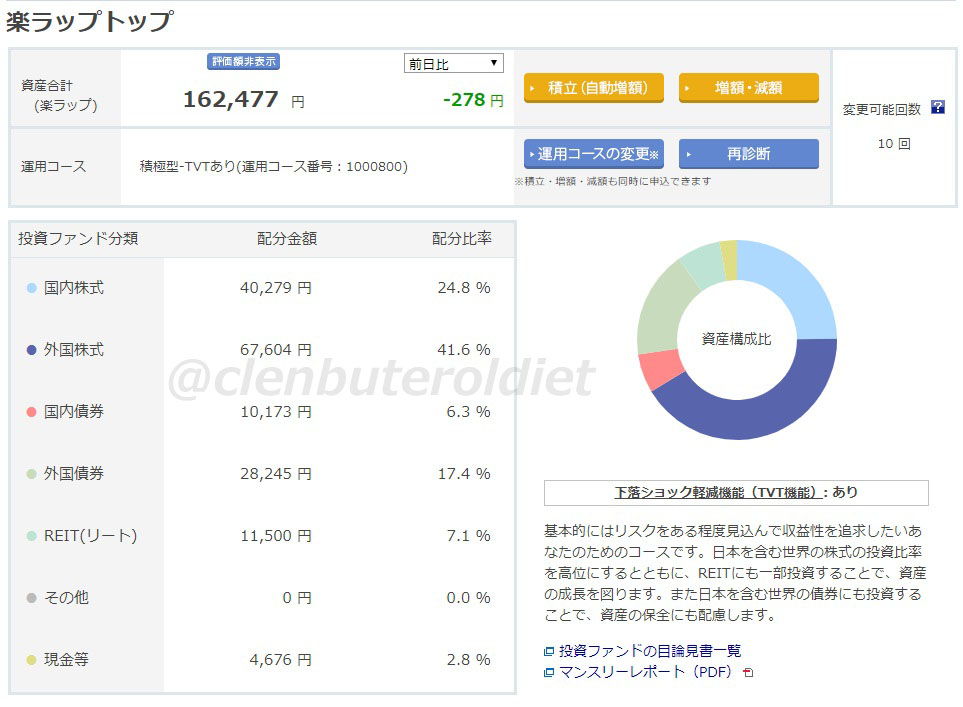The height and width of the screenshot is (707, 963).
Task: Click the 評価額非表示 badge button
Action: 243,61
